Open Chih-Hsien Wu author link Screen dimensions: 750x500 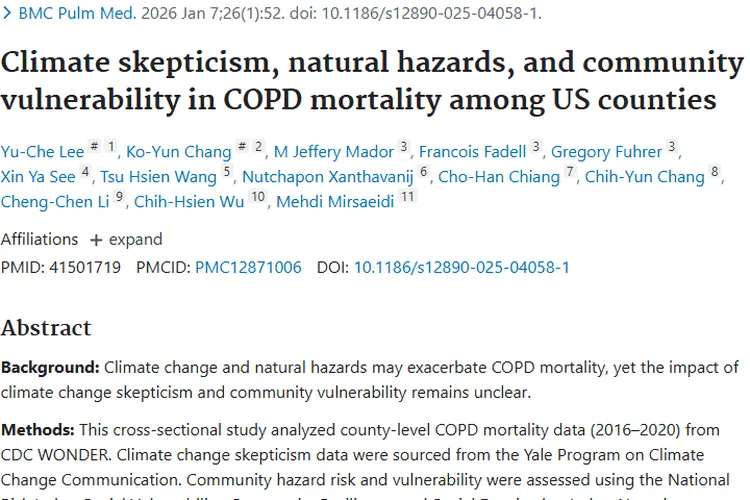coord(189,201)
